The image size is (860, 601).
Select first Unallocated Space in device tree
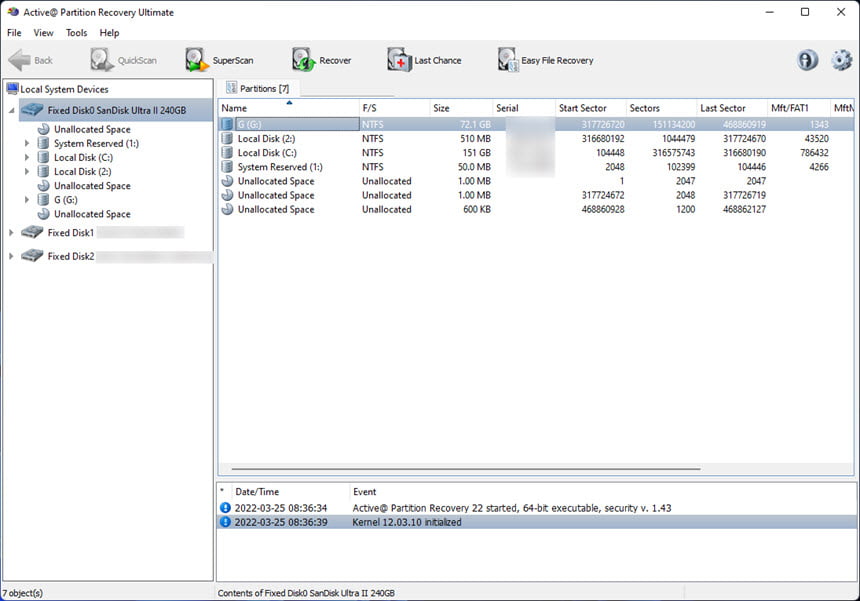pyautogui.click(x=92, y=129)
